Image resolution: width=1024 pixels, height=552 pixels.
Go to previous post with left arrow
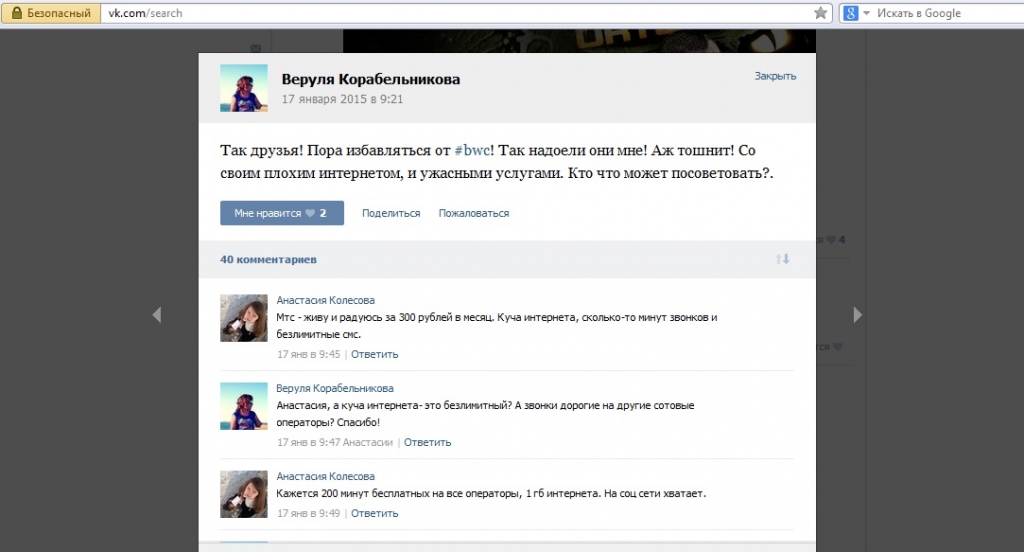[156, 315]
